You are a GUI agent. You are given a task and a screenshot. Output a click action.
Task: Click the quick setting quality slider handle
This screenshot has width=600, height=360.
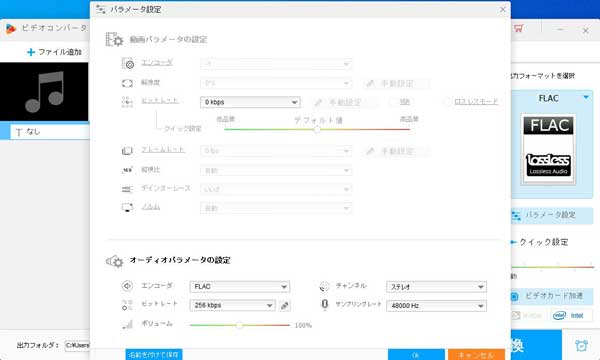[317, 129]
